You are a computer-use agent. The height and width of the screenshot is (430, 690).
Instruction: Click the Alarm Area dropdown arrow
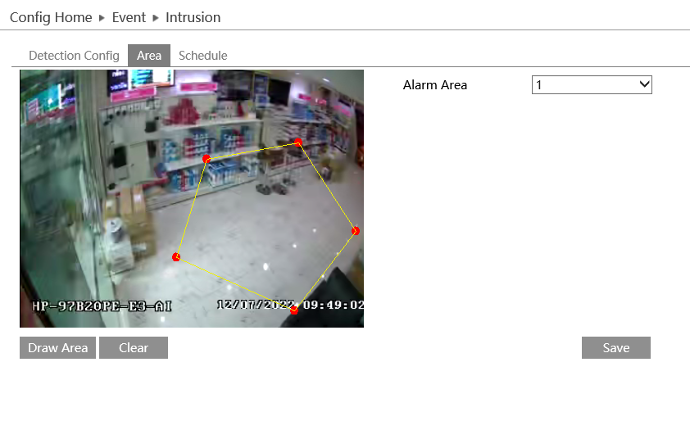(643, 85)
